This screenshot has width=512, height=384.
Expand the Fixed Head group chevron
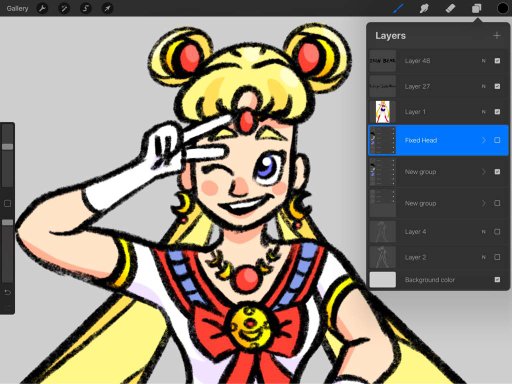484,140
